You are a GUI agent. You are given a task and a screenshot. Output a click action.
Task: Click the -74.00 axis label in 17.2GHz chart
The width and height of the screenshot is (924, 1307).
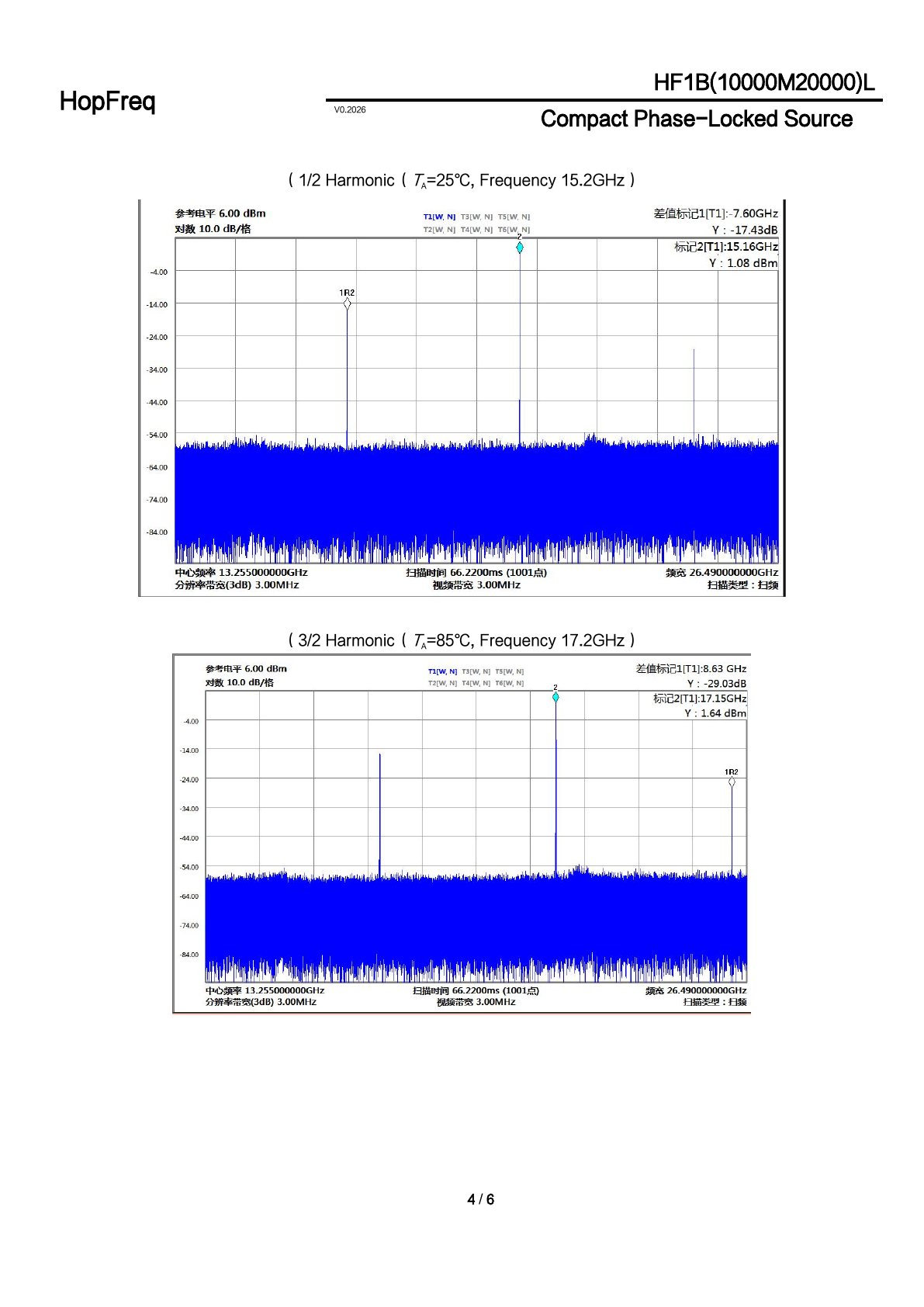189,926
